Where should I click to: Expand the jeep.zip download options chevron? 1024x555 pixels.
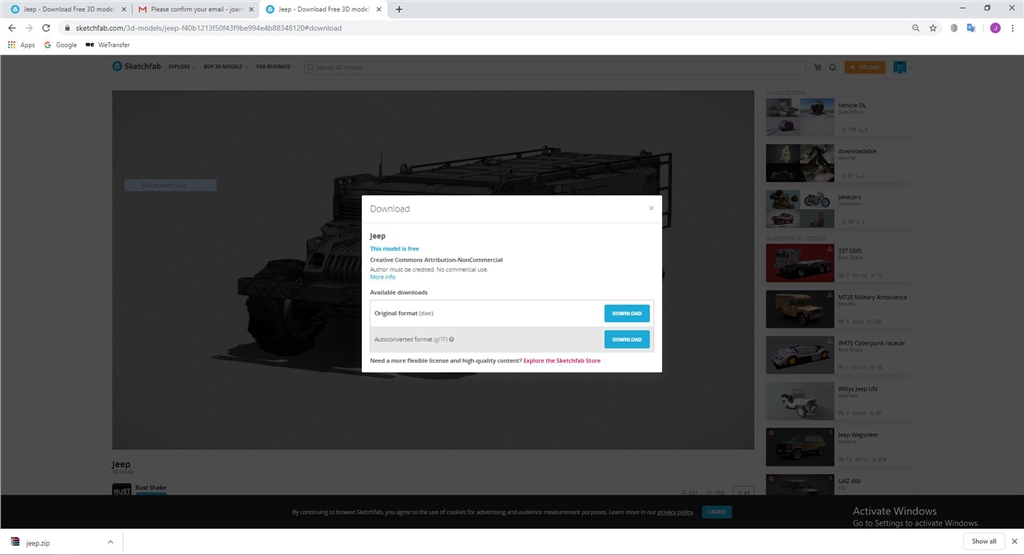point(110,542)
